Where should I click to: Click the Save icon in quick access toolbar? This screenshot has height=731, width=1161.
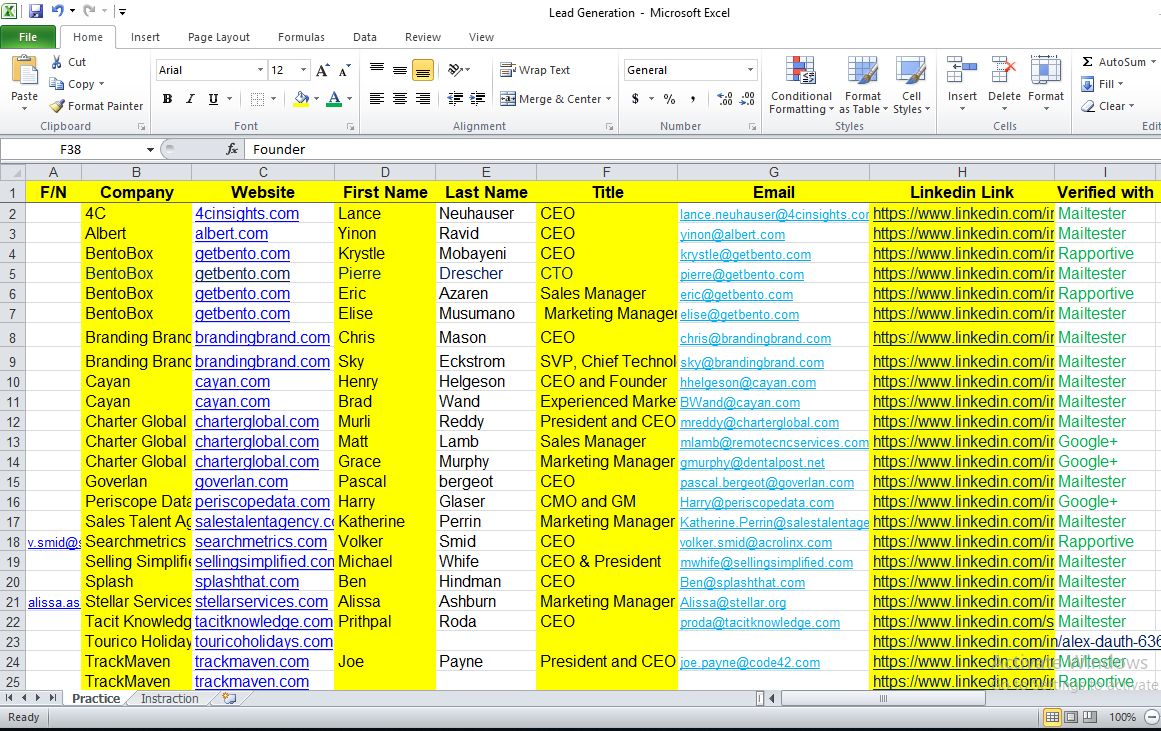(x=35, y=11)
